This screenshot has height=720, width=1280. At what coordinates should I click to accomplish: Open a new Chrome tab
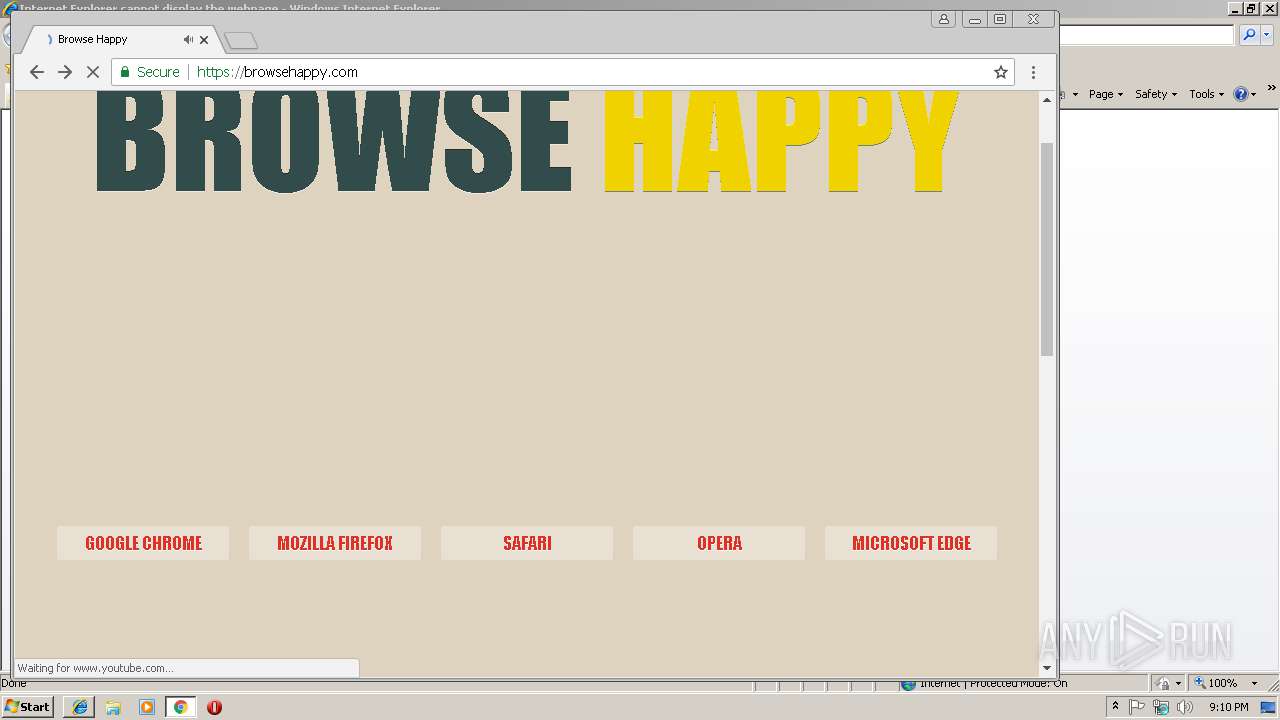[241, 41]
